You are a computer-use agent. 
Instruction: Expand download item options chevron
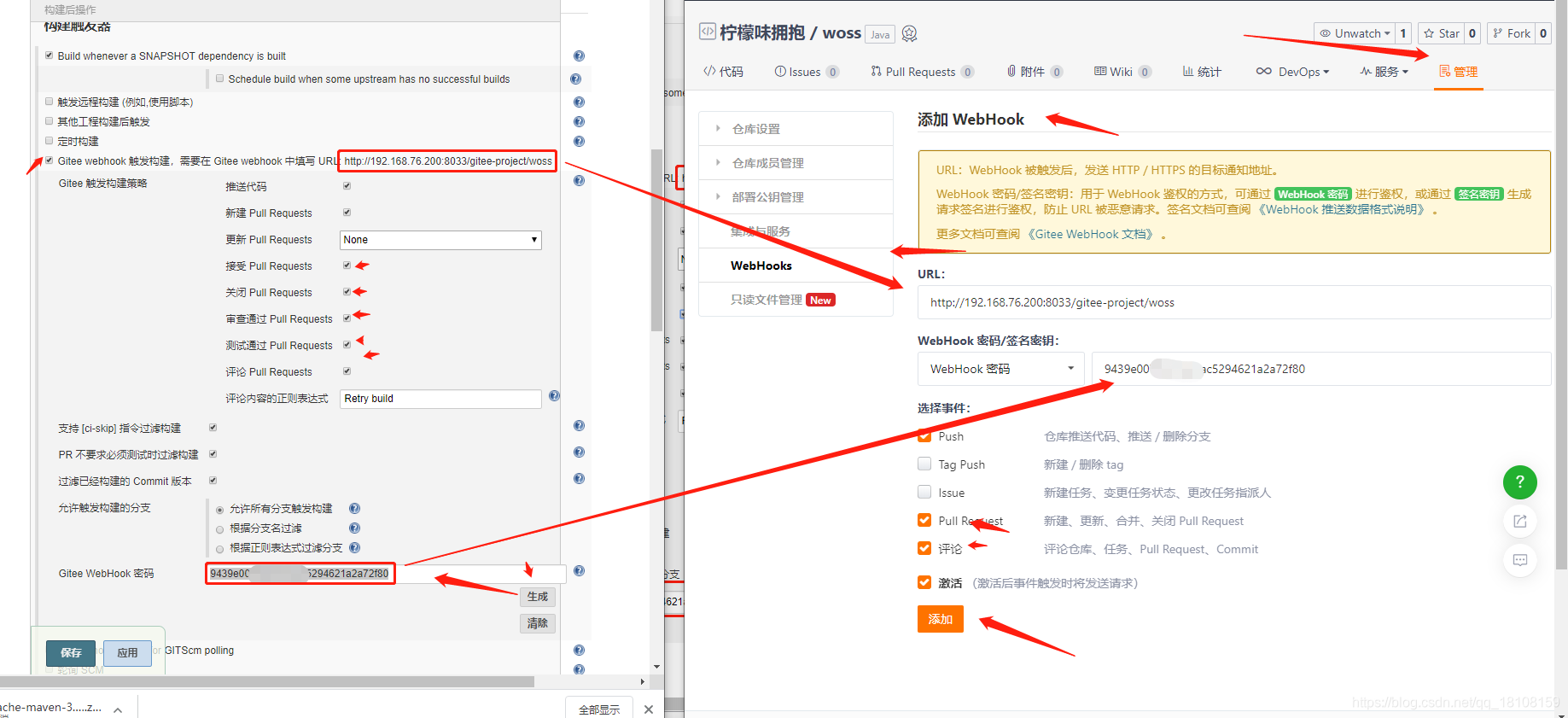[x=118, y=709]
